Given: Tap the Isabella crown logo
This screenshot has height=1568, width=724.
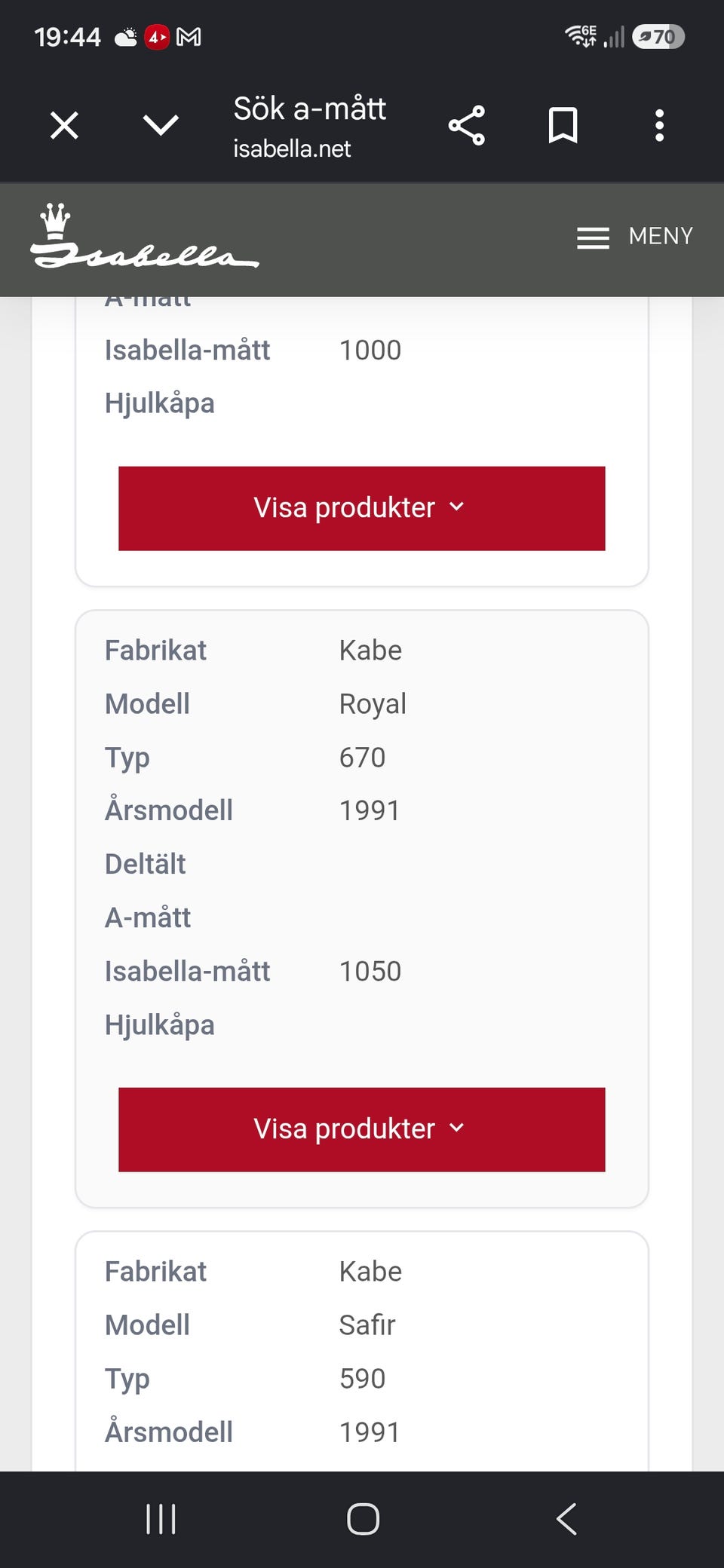Looking at the screenshot, I should pos(145,236).
